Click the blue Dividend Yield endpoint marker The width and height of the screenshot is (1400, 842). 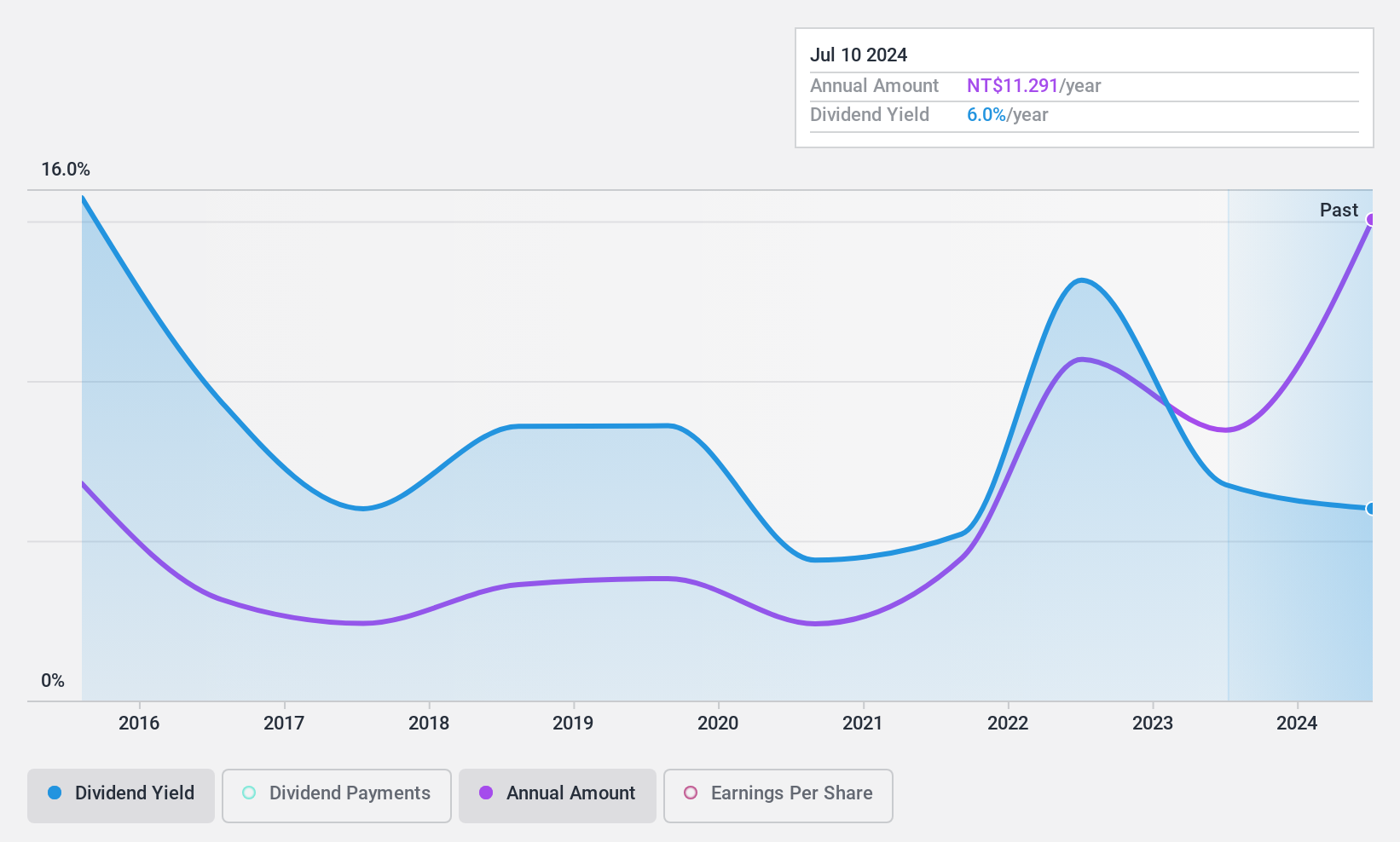(x=1371, y=509)
